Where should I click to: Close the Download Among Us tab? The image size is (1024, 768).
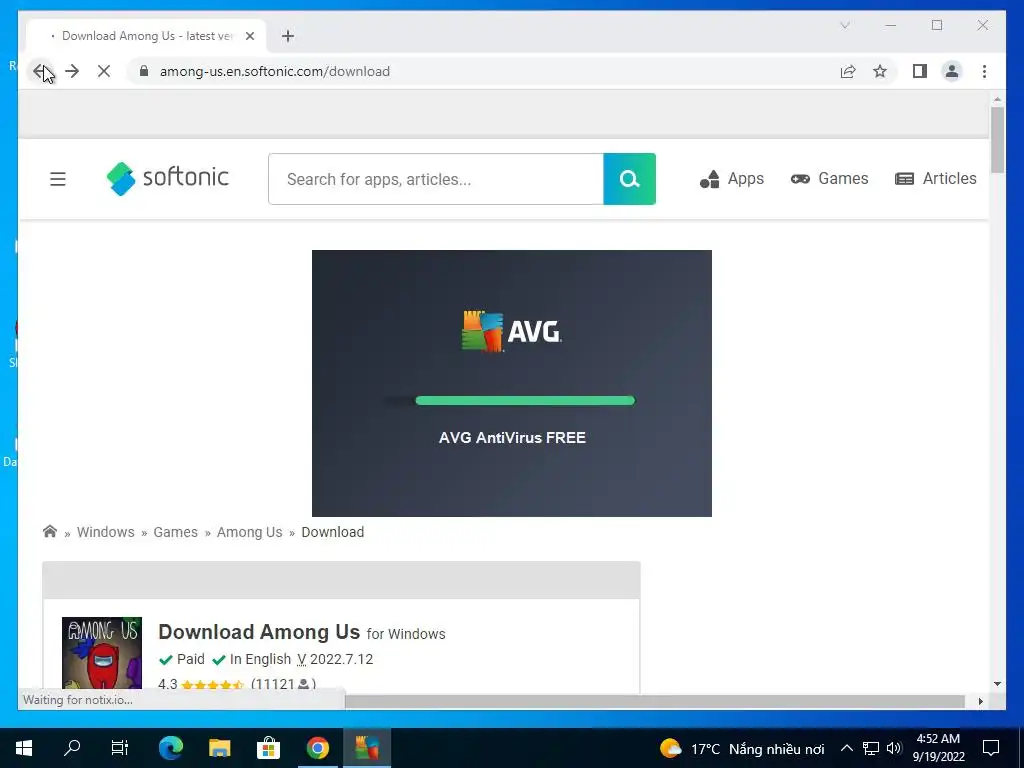click(x=249, y=36)
